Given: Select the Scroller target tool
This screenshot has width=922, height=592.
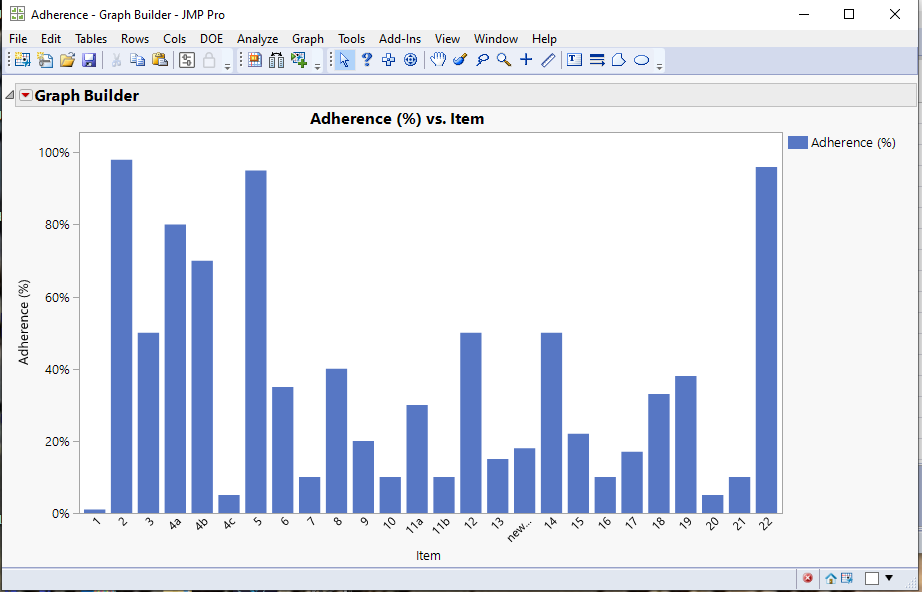Looking at the screenshot, I should click(x=410, y=60).
